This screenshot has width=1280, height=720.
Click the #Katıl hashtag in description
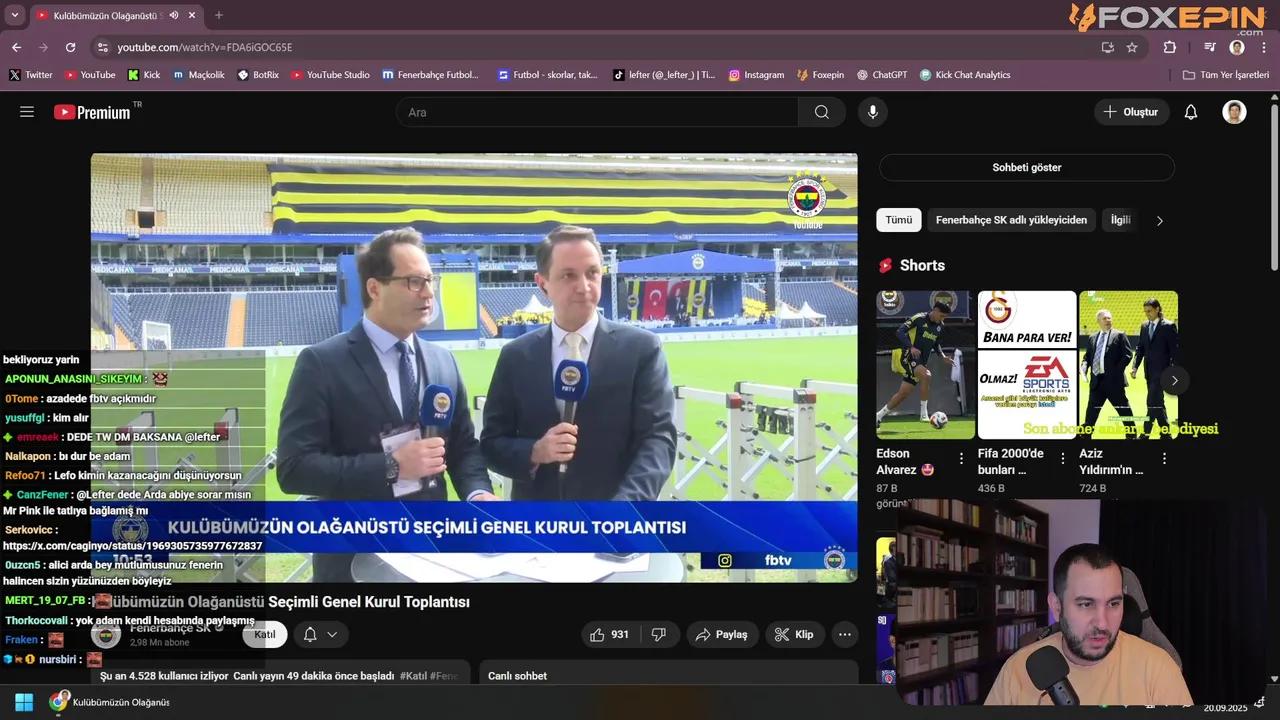413,676
